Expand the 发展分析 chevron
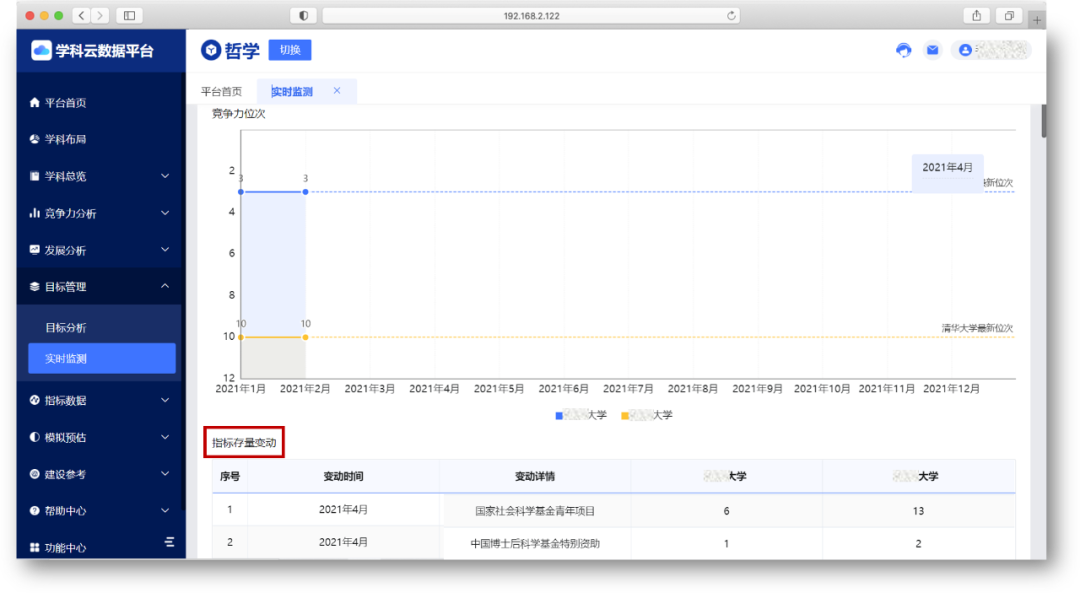The height and width of the screenshot is (593, 1080). [x=165, y=249]
